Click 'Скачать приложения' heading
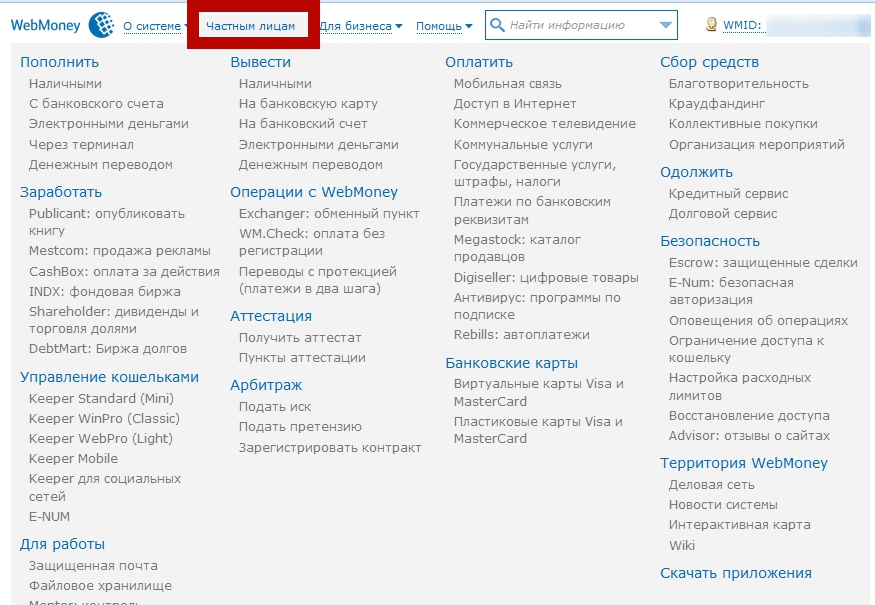The height and width of the screenshot is (605, 875). click(735, 573)
